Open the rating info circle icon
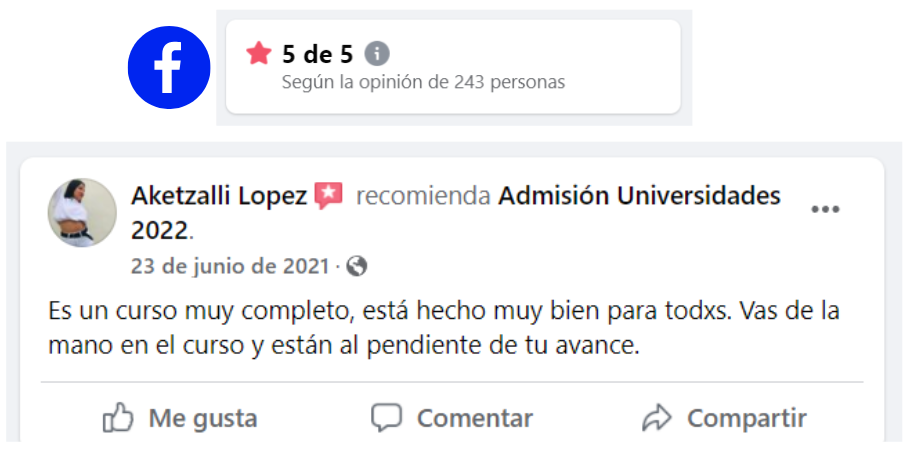 [377, 53]
